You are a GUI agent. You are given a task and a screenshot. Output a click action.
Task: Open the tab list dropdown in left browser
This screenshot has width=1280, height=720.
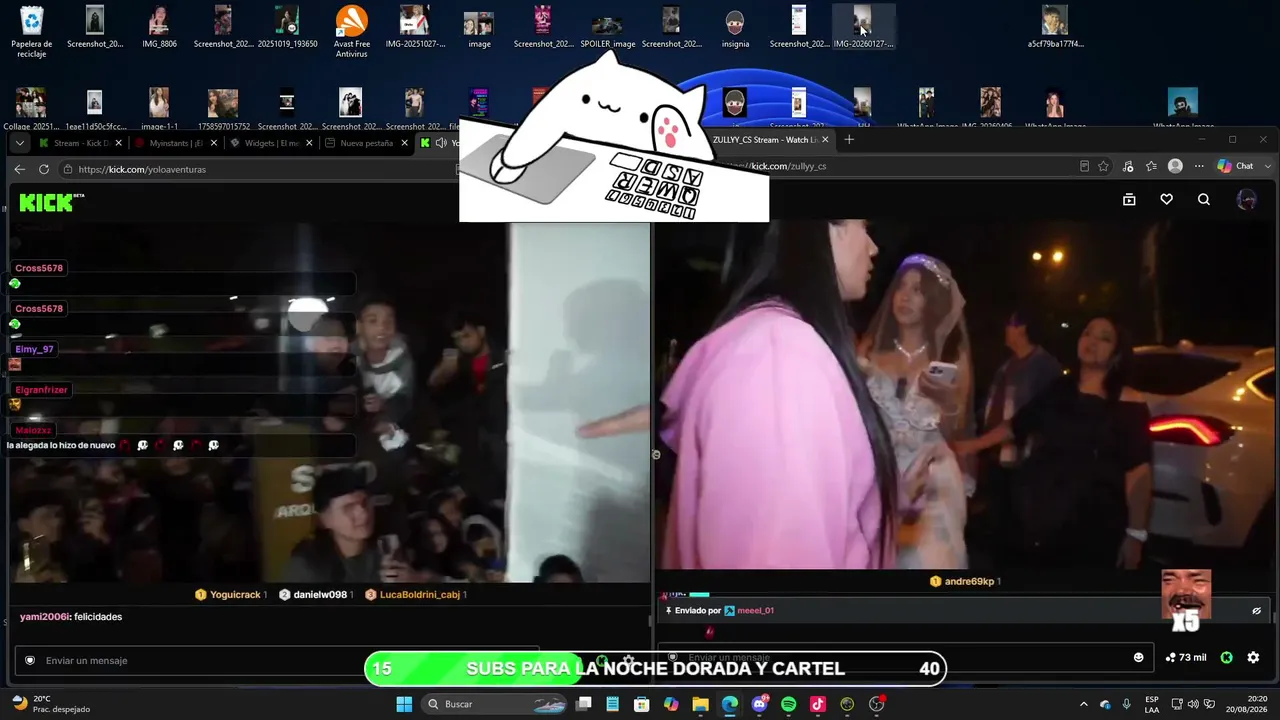[19, 143]
